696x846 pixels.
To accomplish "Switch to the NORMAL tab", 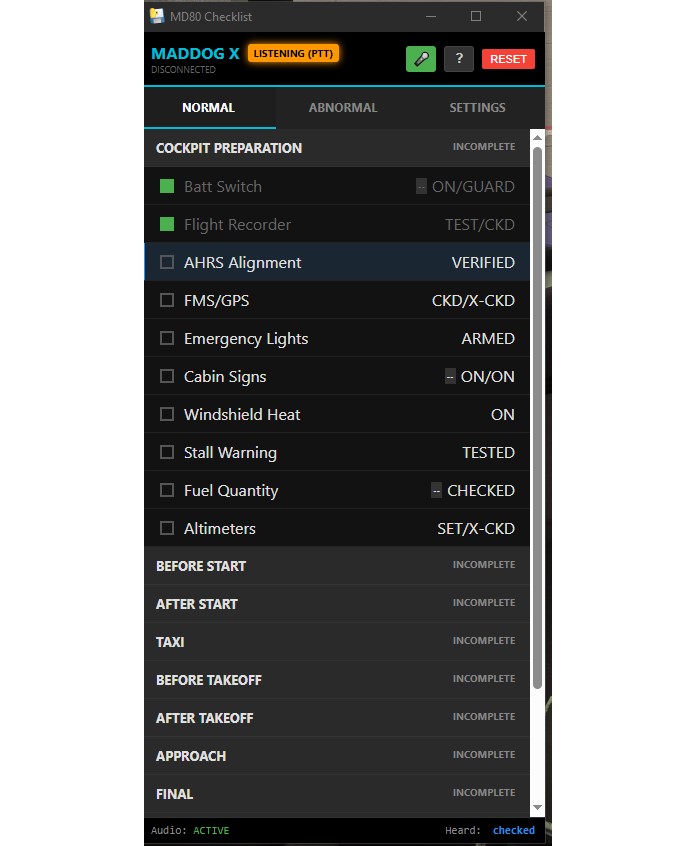I will [208, 107].
